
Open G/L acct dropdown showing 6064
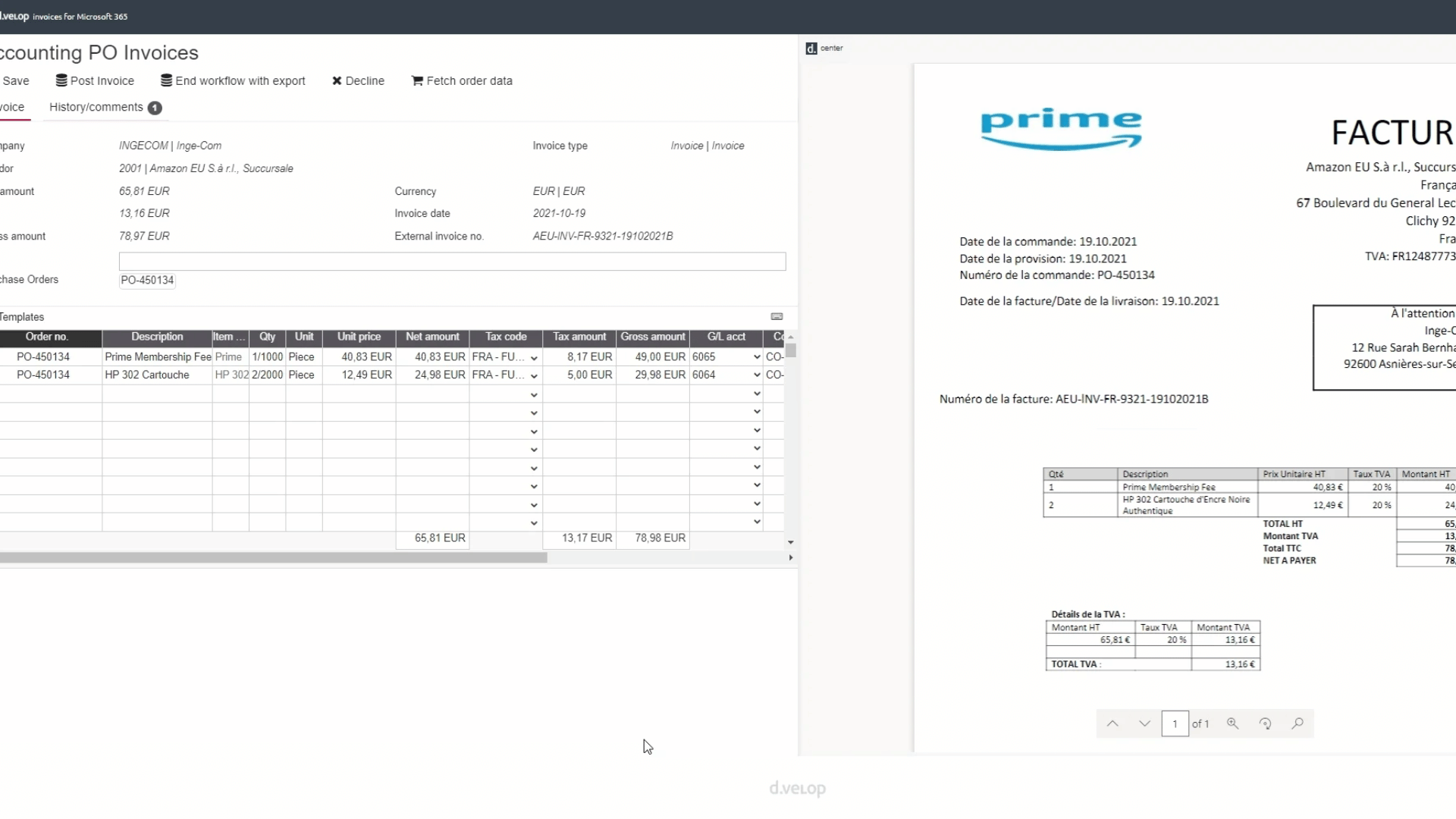click(757, 375)
